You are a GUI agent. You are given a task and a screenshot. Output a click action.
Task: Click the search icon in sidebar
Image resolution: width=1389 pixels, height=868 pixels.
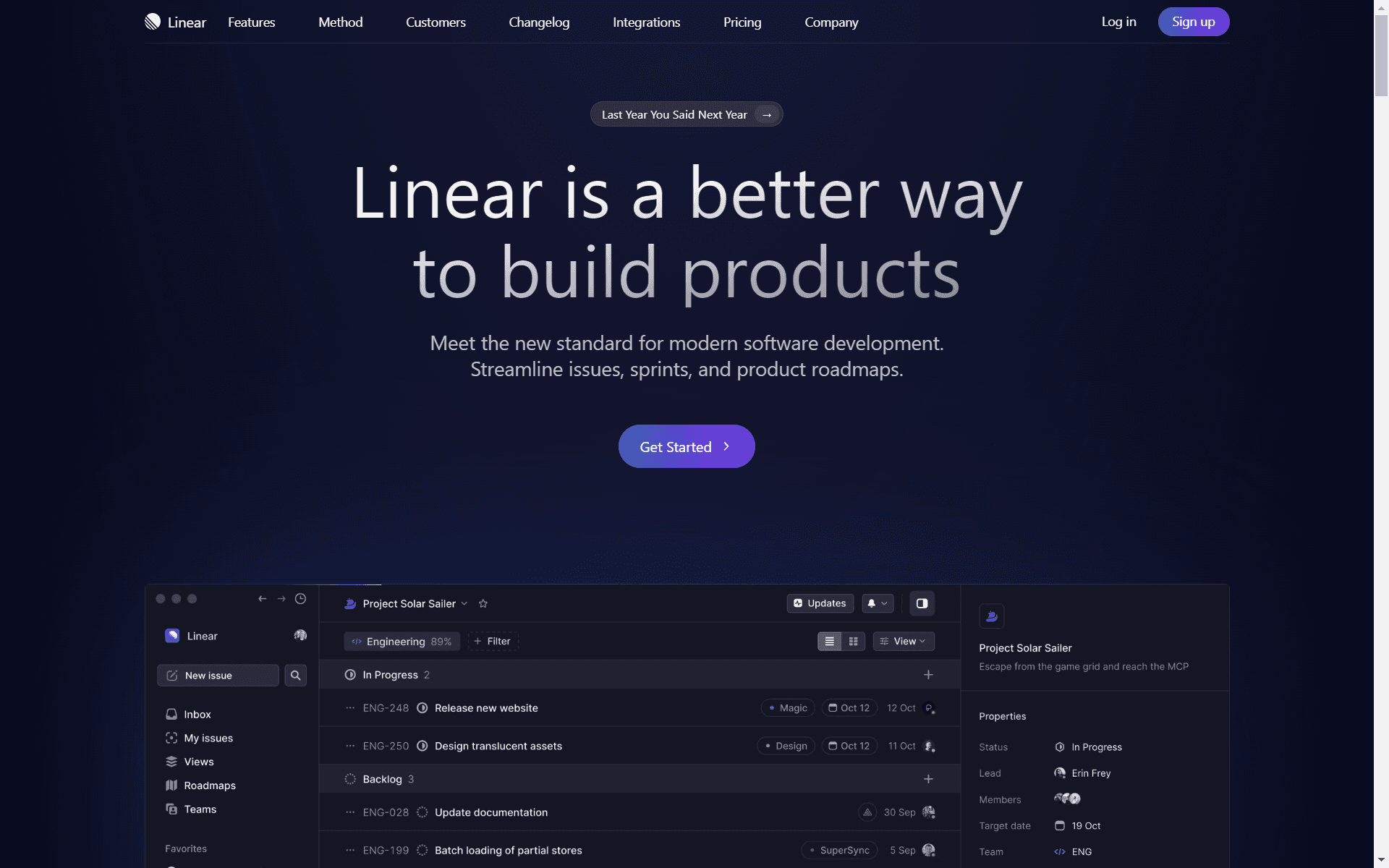295,675
